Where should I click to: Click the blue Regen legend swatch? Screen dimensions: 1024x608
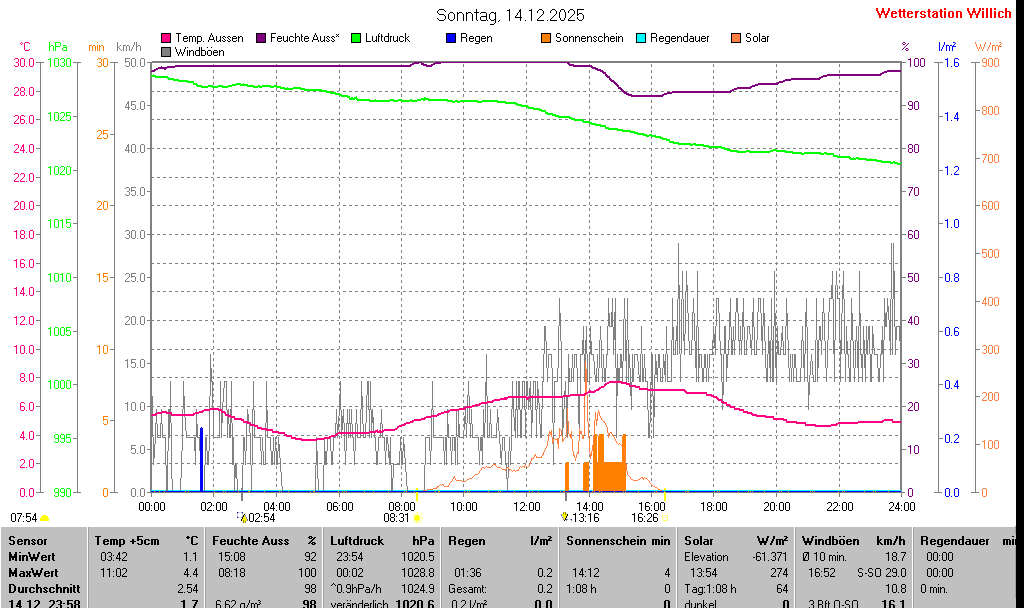pyautogui.click(x=451, y=38)
